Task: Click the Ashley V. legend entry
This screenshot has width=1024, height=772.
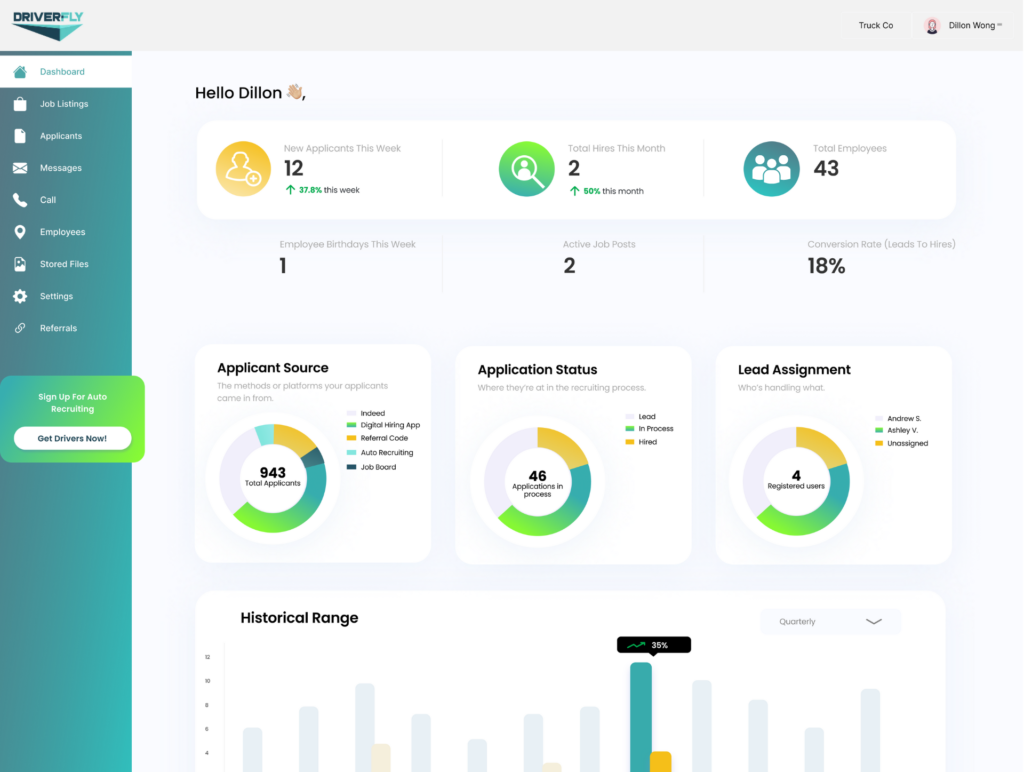Action: [896, 430]
